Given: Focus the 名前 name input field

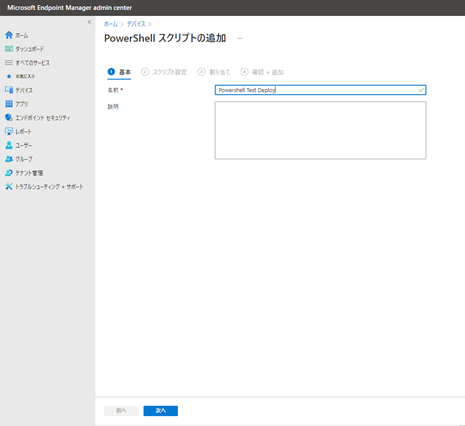Looking at the screenshot, I should (320, 90).
